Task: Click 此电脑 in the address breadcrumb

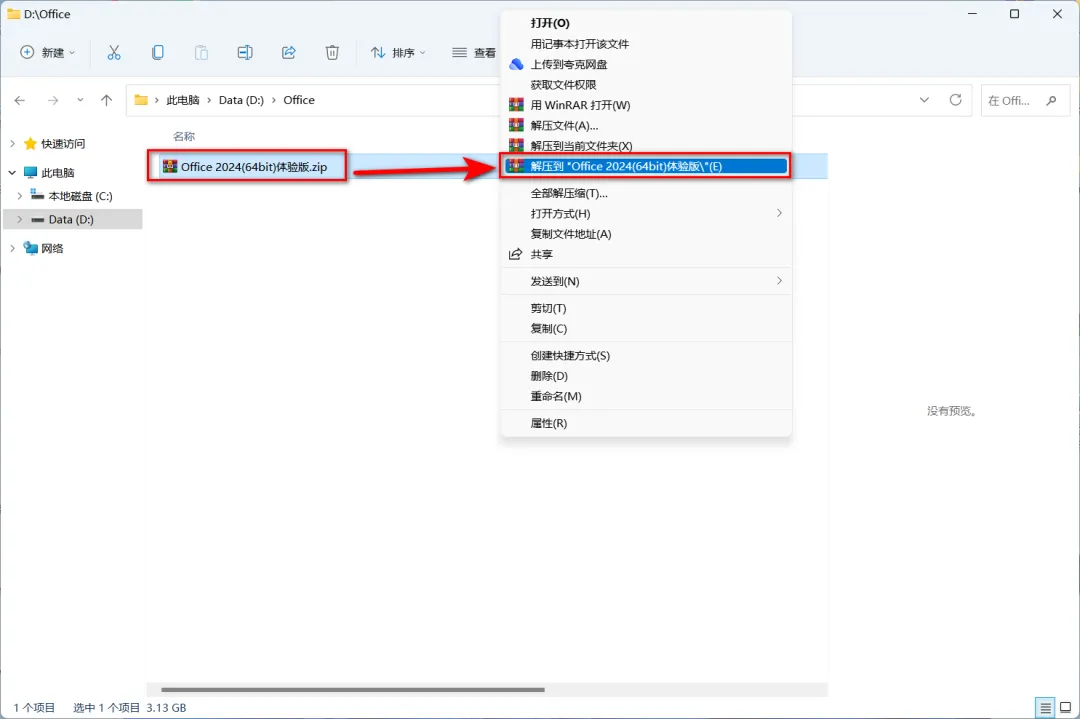Action: click(x=183, y=101)
